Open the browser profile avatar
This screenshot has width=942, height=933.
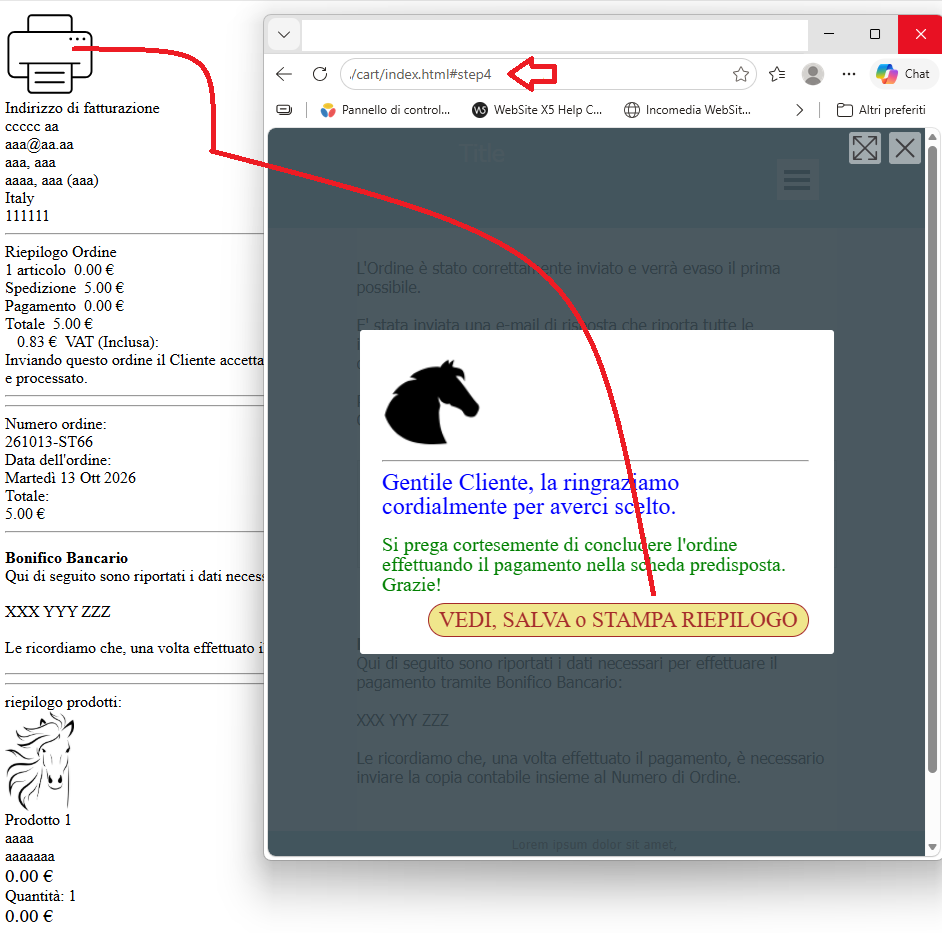pyautogui.click(x=813, y=74)
